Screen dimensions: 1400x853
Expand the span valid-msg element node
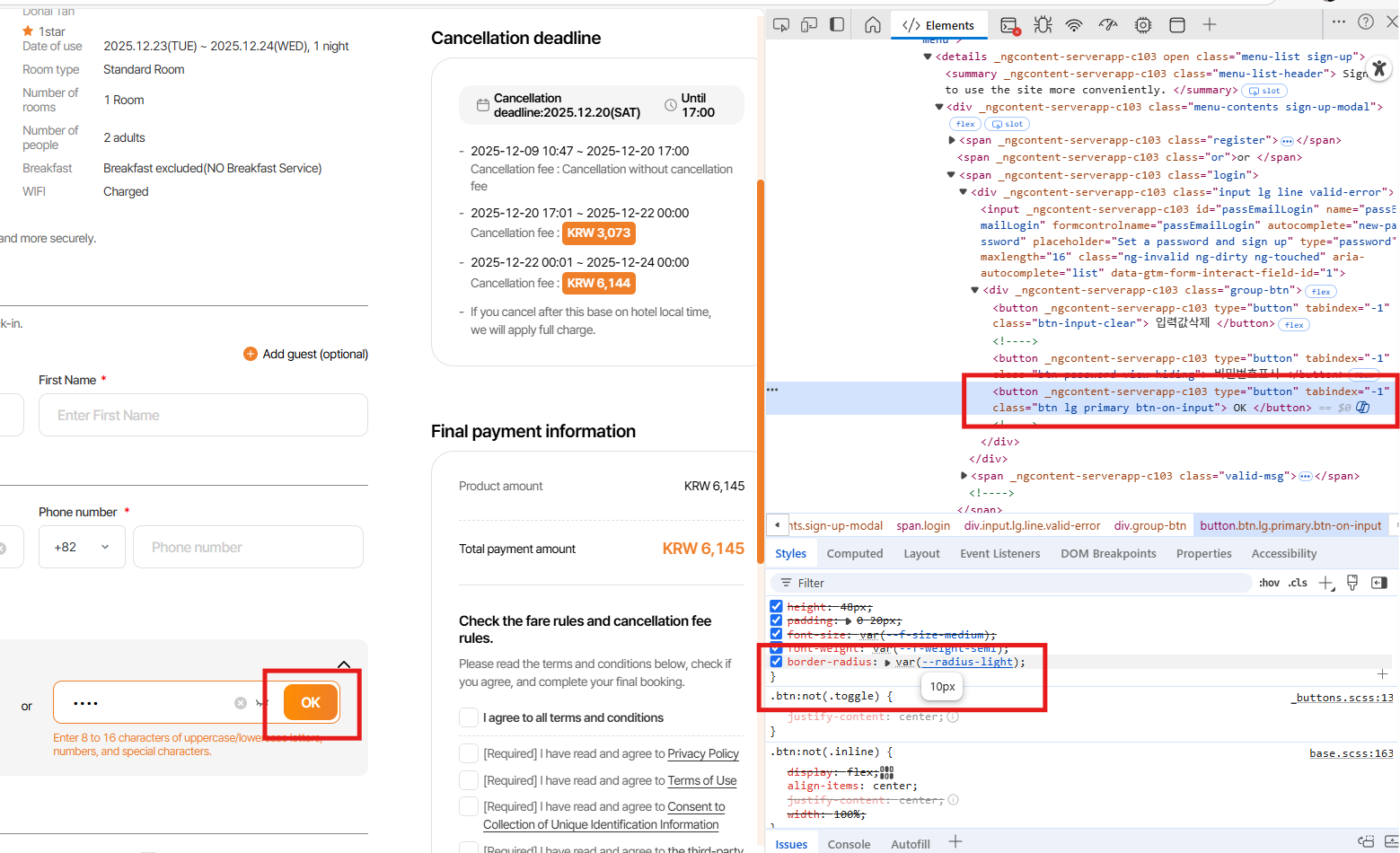964,476
